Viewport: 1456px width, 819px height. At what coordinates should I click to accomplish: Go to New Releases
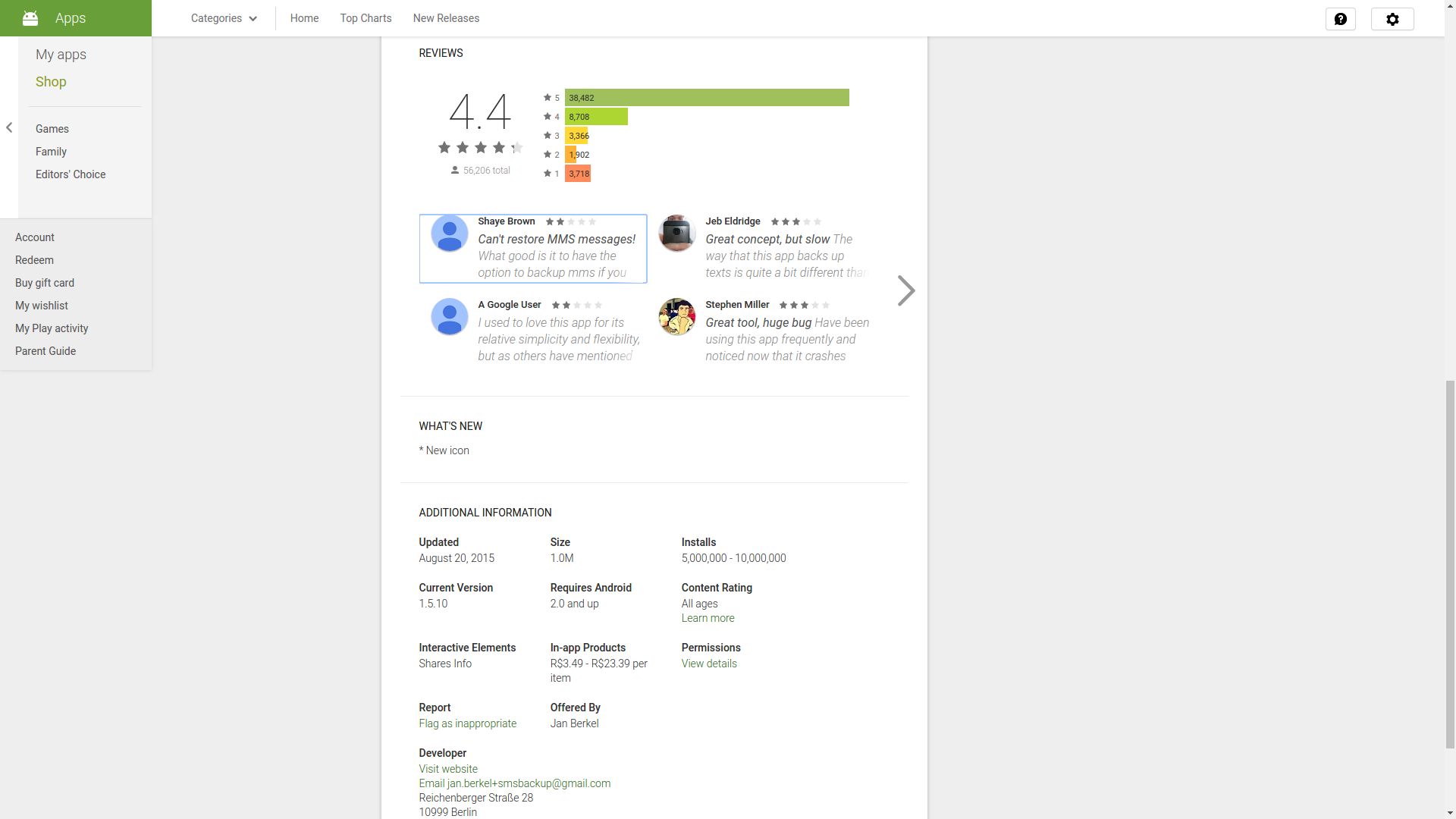click(446, 18)
